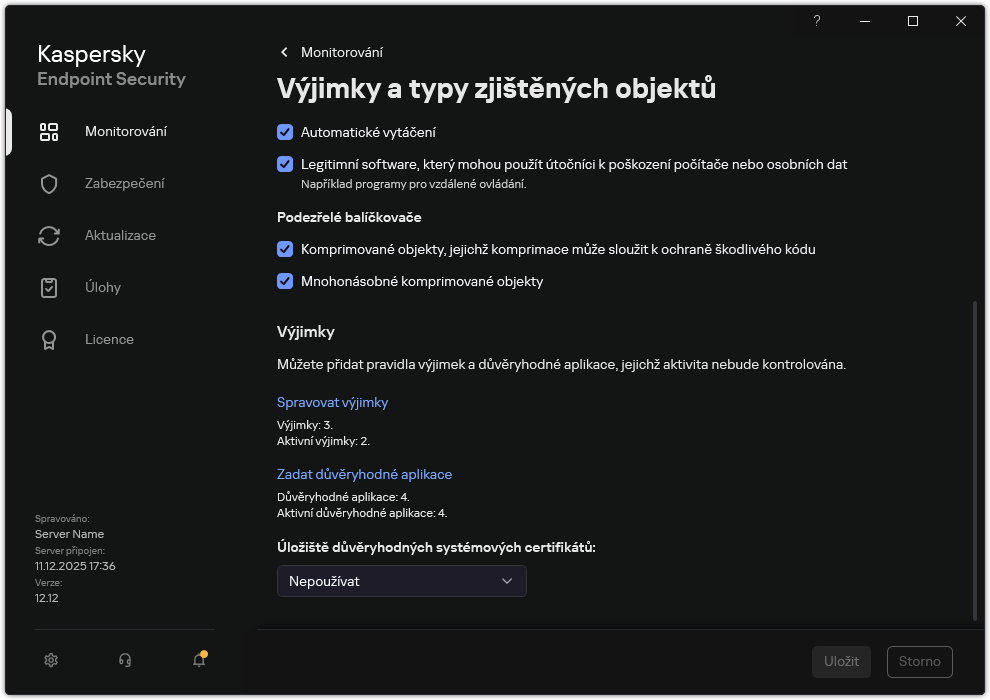Open the settings gear at the bottom

[50, 660]
